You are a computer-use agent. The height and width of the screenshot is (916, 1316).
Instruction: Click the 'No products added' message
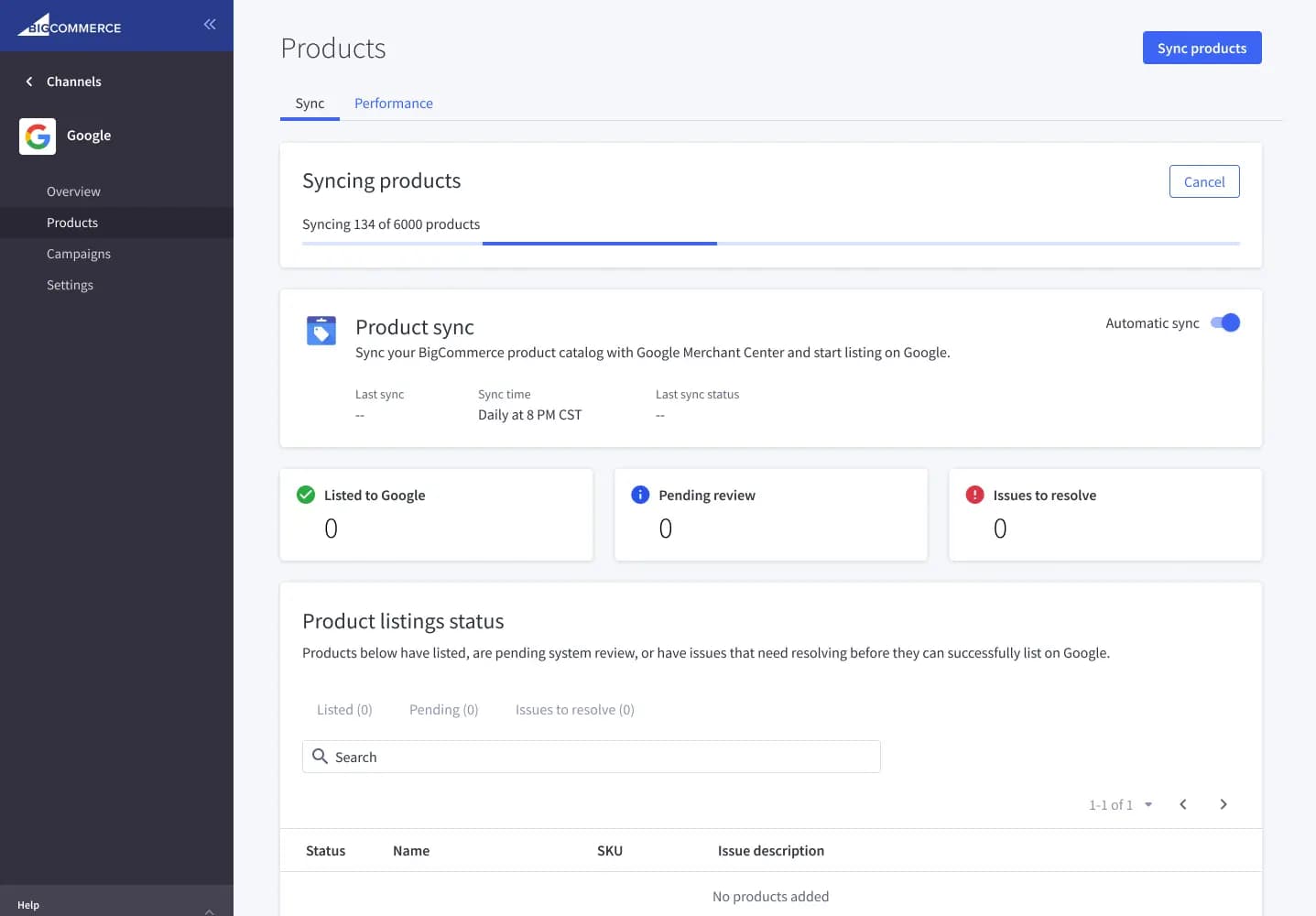771,897
